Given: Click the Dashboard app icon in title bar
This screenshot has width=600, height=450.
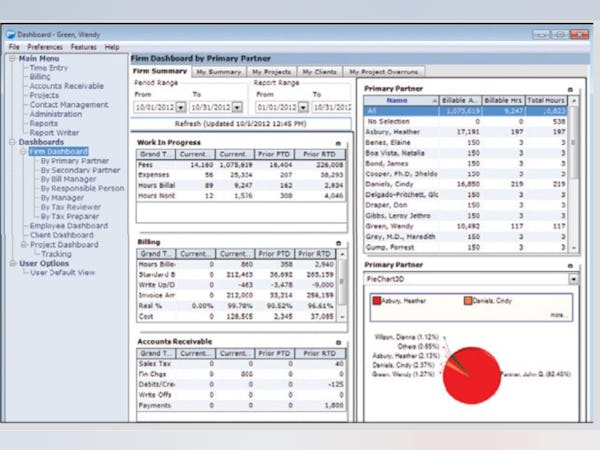Looking at the screenshot, I should pos(11,35).
